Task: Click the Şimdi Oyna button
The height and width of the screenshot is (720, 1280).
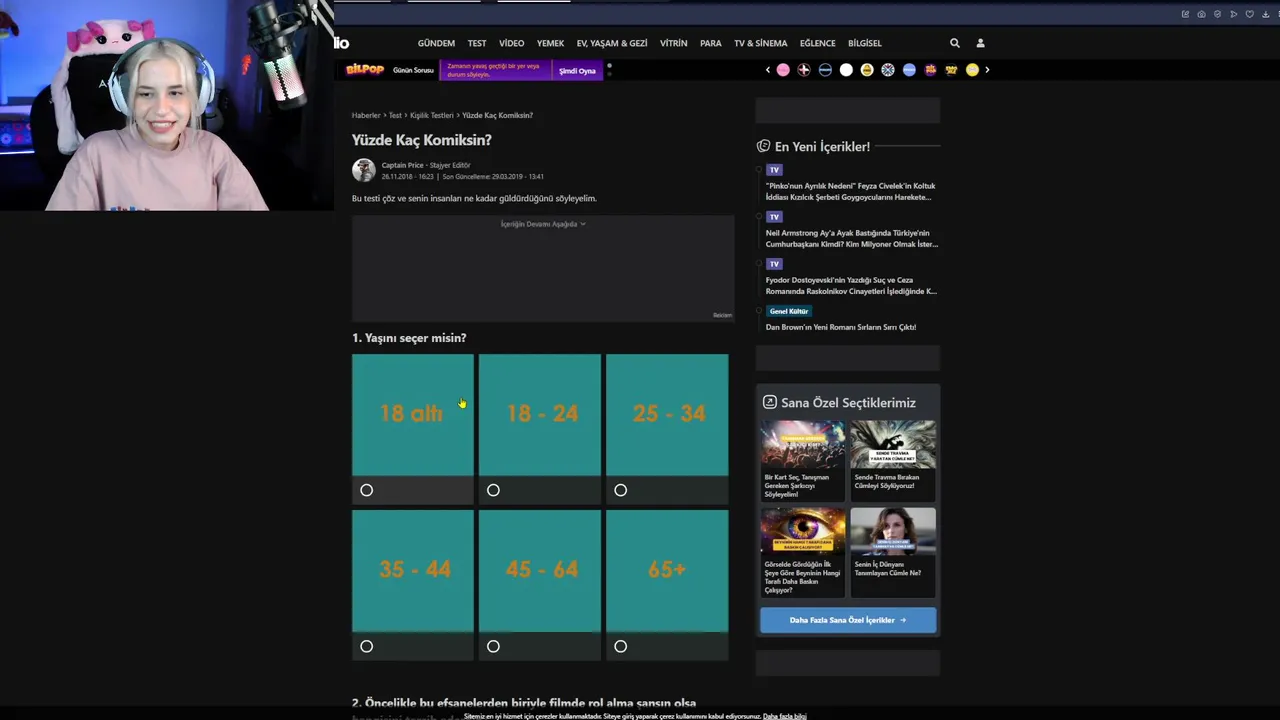Action: (577, 71)
